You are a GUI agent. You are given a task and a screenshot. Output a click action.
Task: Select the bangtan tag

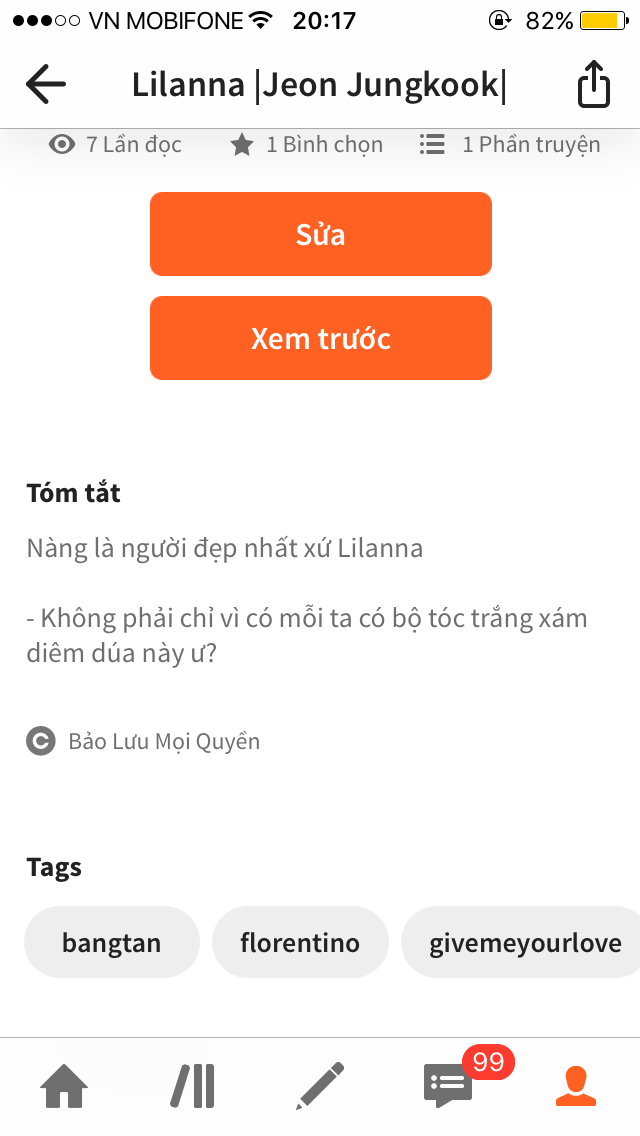[112, 942]
